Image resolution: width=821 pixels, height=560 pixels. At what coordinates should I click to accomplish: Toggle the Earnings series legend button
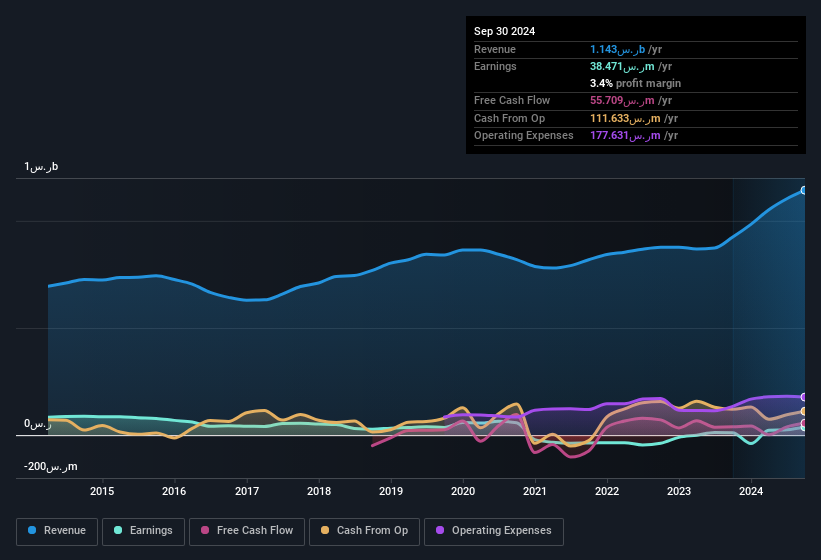pos(144,531)
